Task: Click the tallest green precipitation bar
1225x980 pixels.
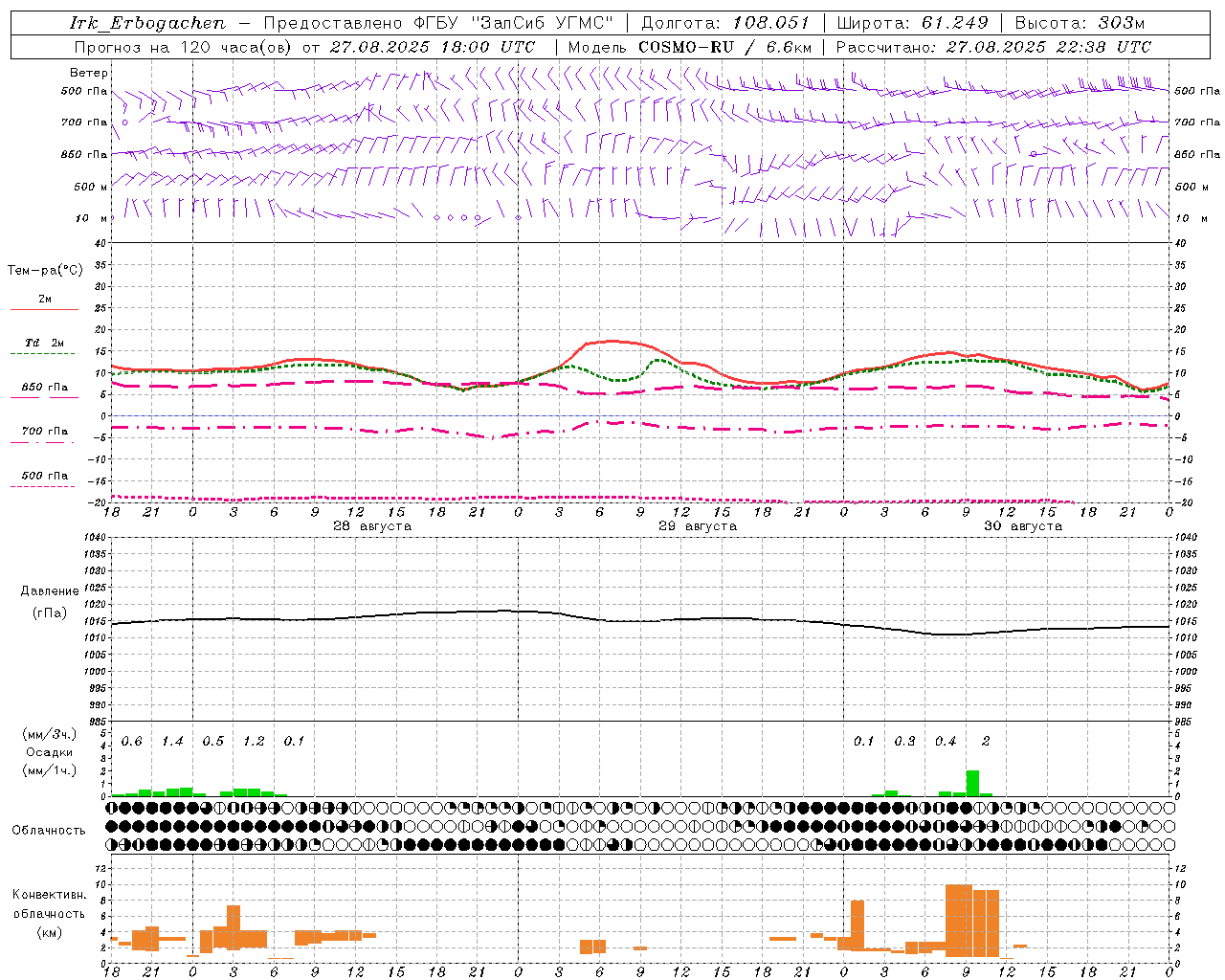Action: tap(972, 783)
